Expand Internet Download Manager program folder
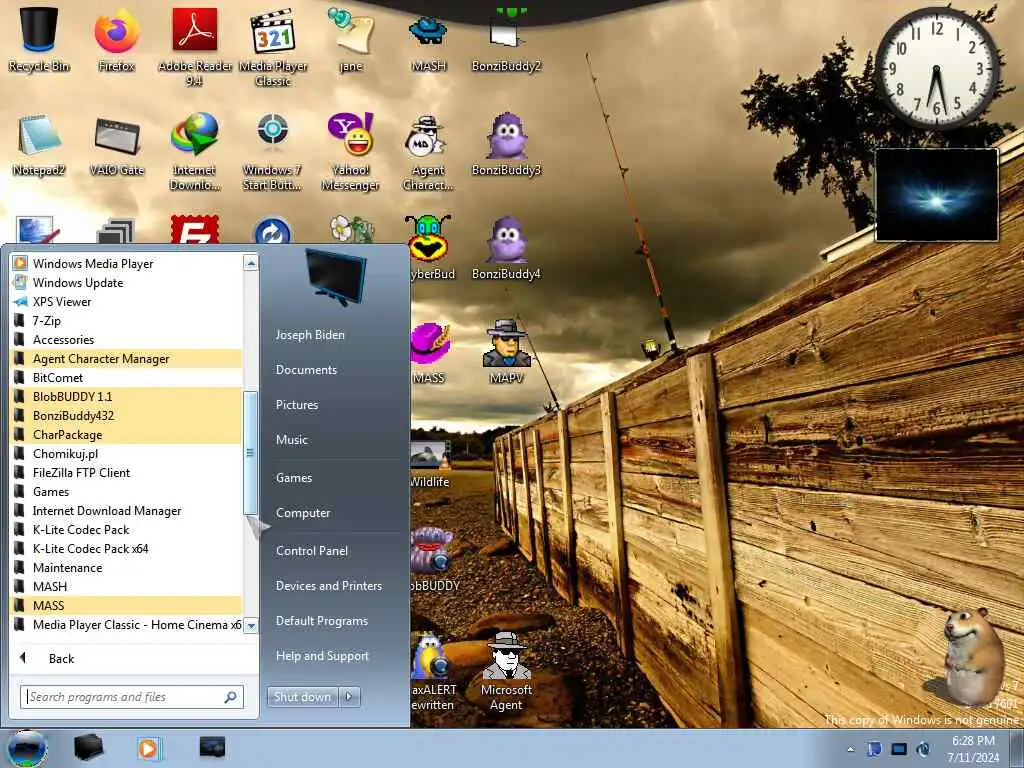This screenshot has height=768, width=1024. [126, 510]
